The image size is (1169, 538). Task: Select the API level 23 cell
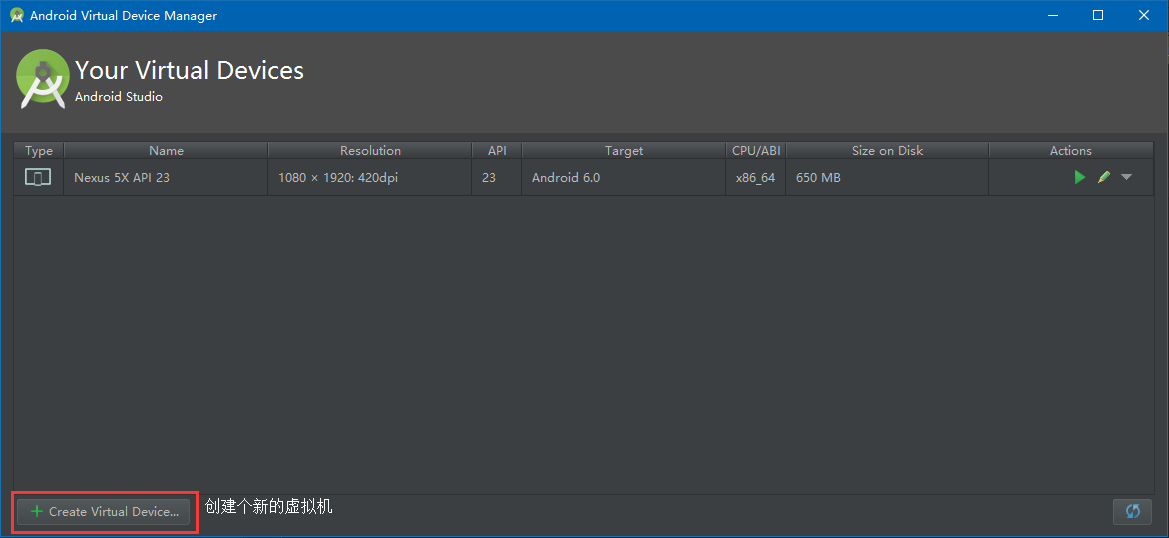(x=497, y=178)
